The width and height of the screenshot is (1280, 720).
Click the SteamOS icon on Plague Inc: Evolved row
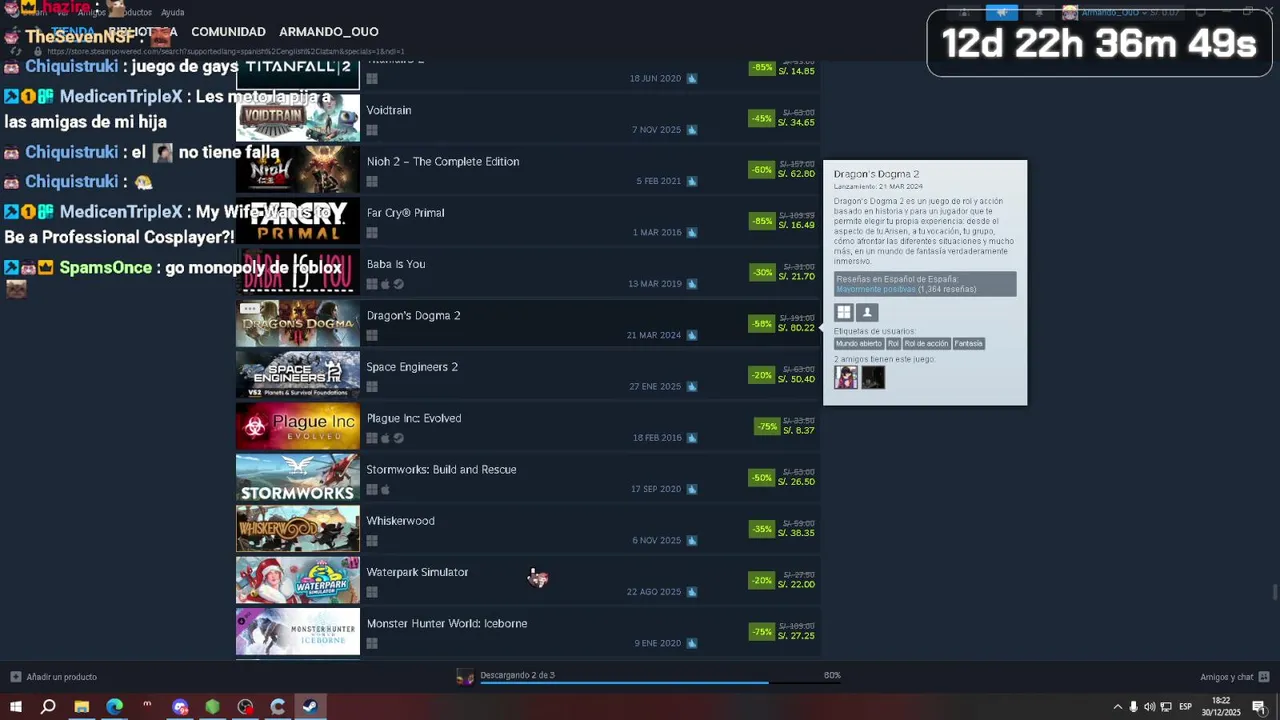pos(398,438)
